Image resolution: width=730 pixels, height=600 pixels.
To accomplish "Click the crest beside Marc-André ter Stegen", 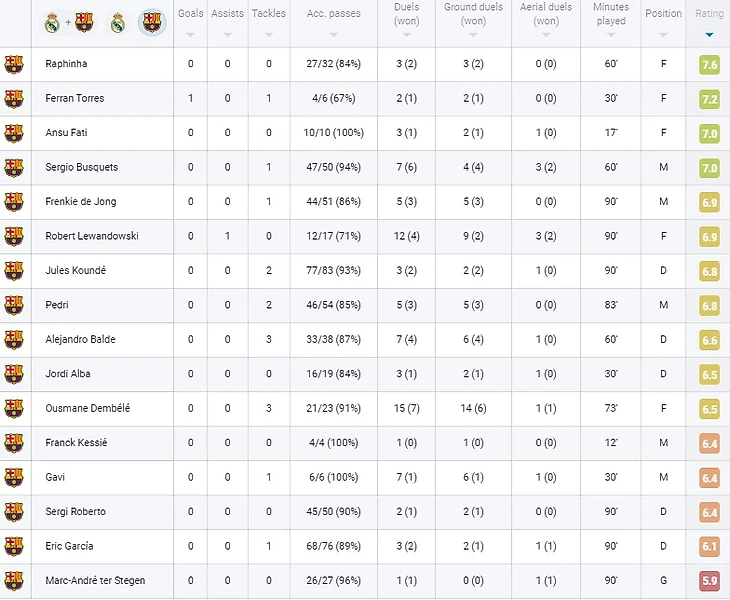I will point(14,580).
